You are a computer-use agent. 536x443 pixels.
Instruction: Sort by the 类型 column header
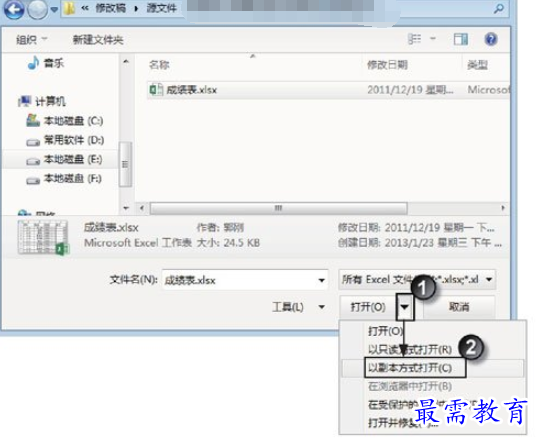(477, 65)
